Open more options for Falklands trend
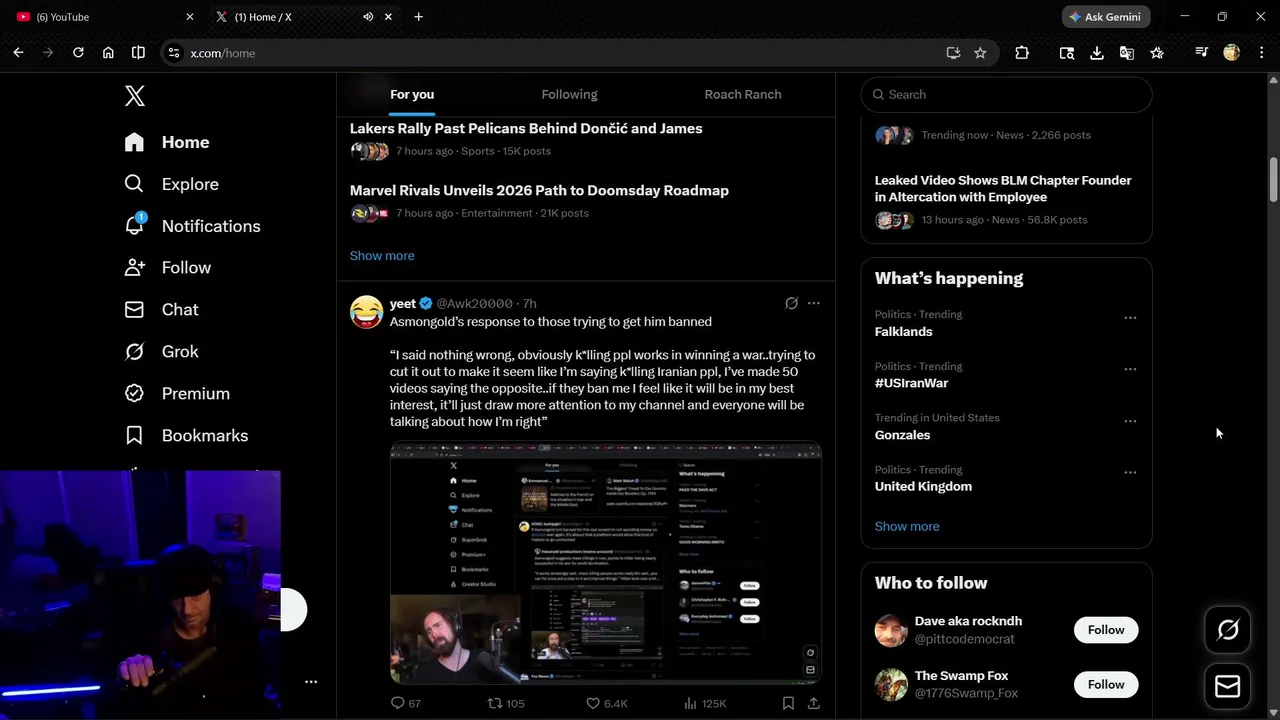The height and width of the screenshot is (720, 1280). point(1130,318)
